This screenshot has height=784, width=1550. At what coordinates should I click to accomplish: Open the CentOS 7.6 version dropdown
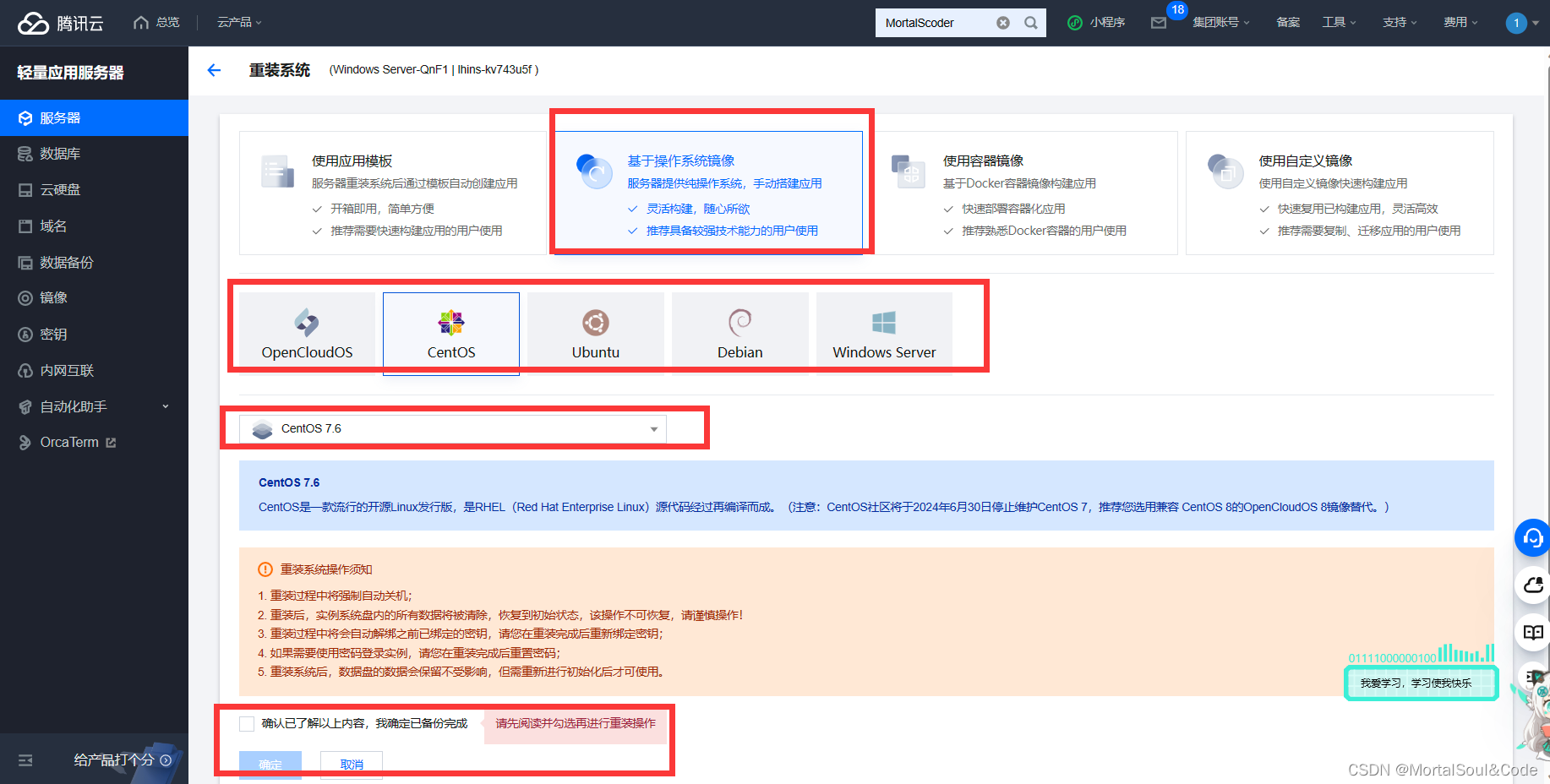pyautogui.click(x=453, y=429)
